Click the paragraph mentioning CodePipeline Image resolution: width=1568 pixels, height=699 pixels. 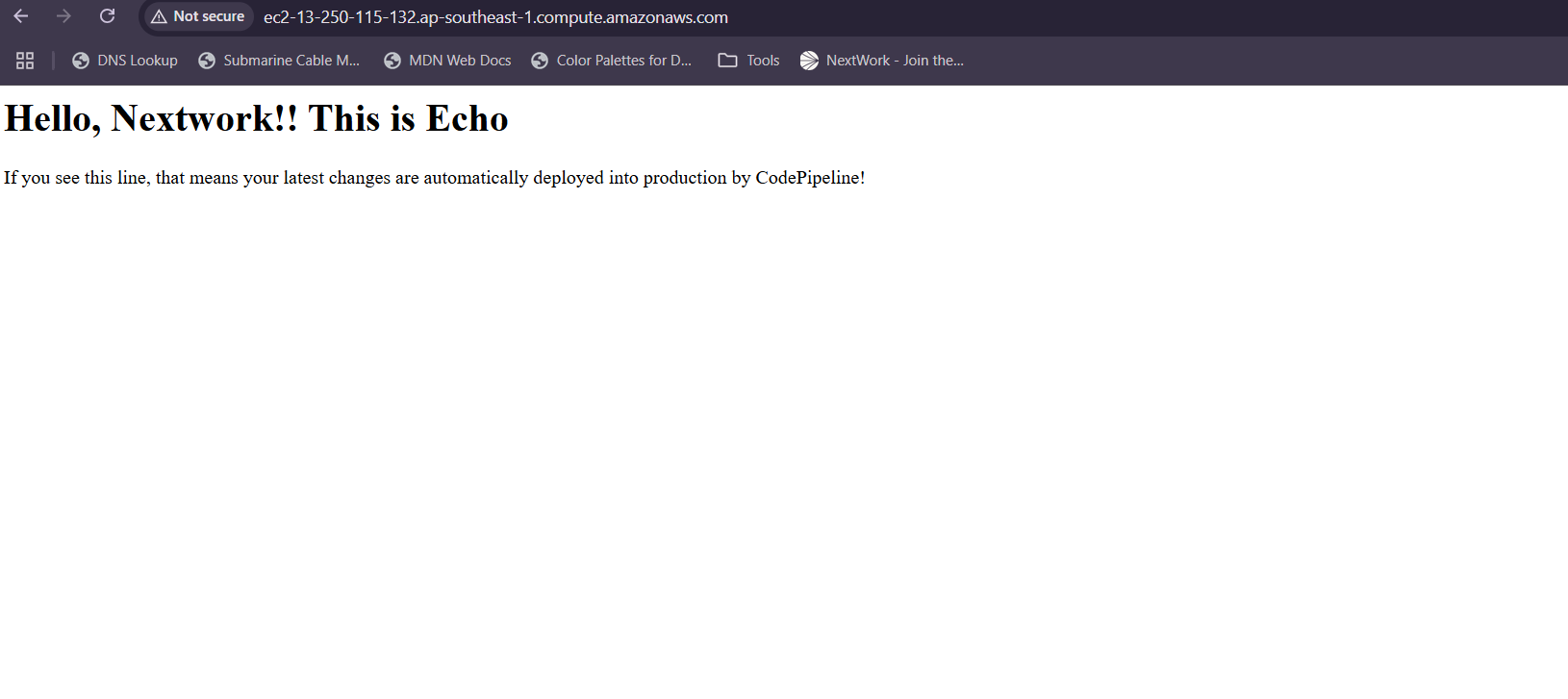click(x=435, y=178)
